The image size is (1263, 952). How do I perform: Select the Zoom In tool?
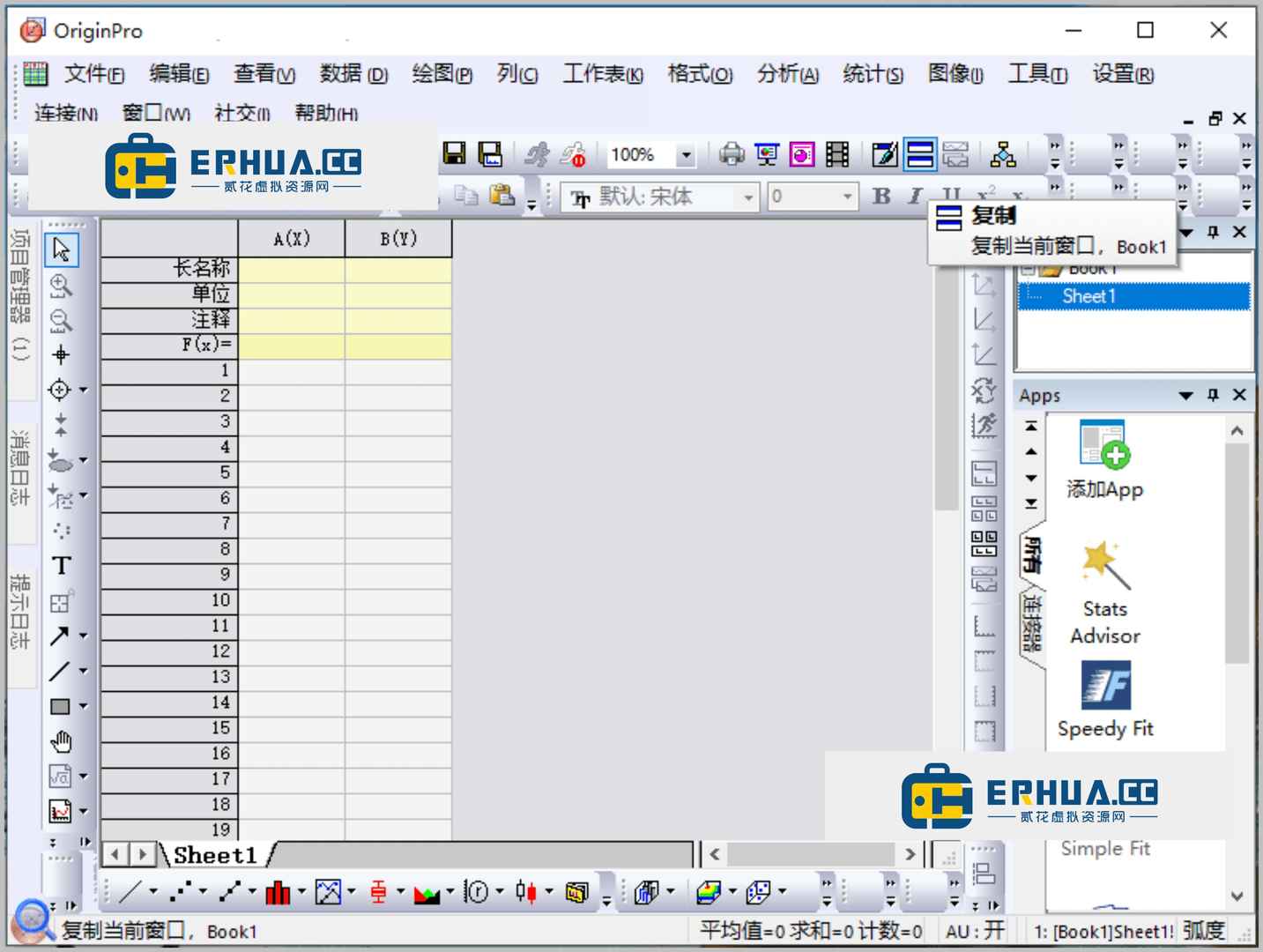[61, 286]
